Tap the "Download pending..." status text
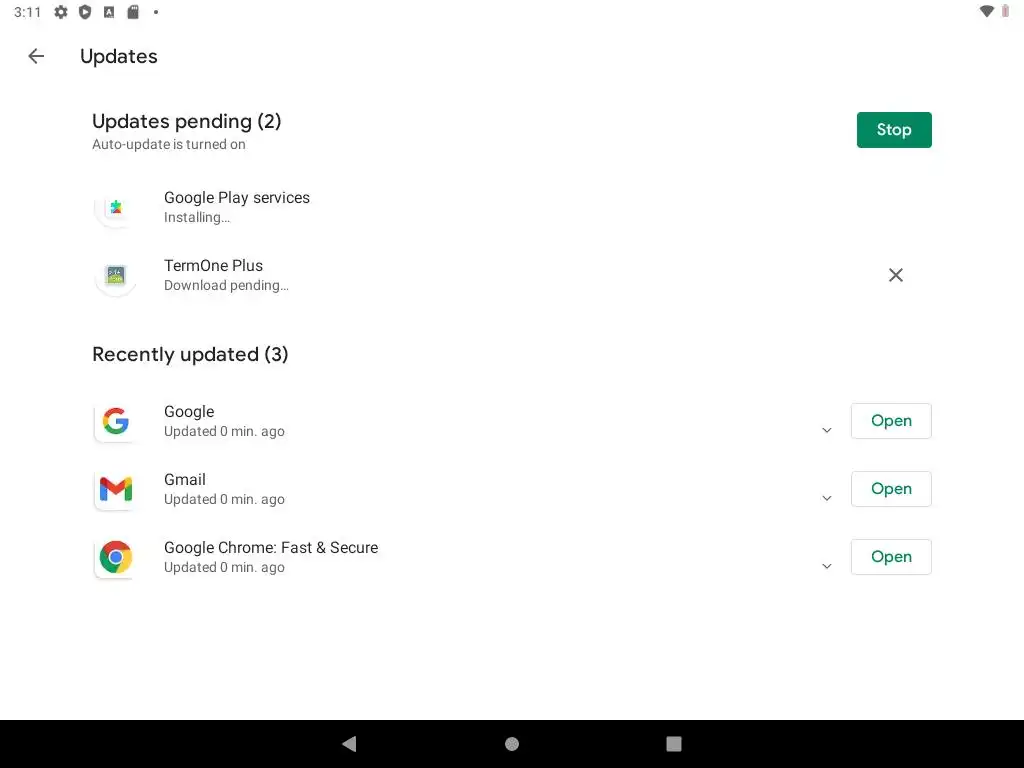Image resolution: width=1024 pixels, height=768 pixels. click(x=226, y=285)
